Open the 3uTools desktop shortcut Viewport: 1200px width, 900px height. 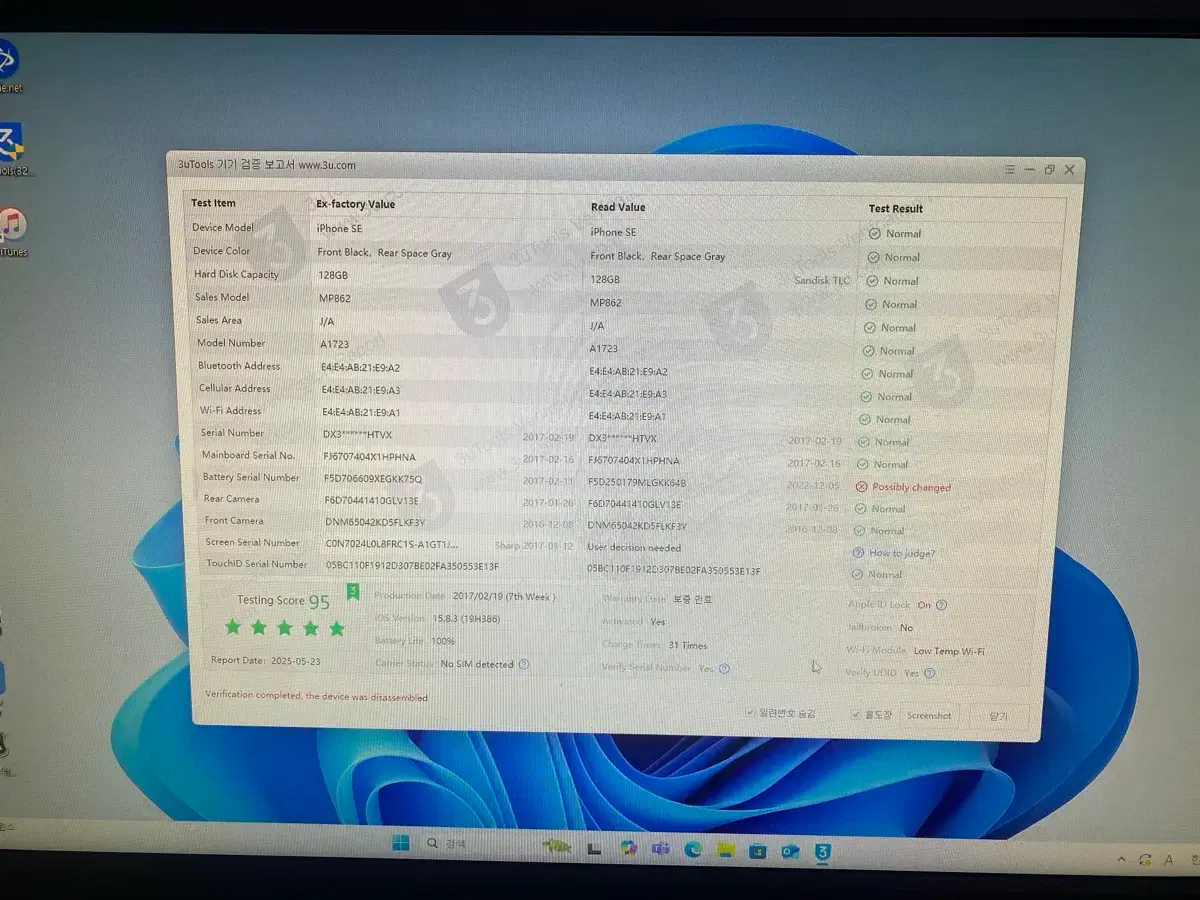tap(12, 151)
